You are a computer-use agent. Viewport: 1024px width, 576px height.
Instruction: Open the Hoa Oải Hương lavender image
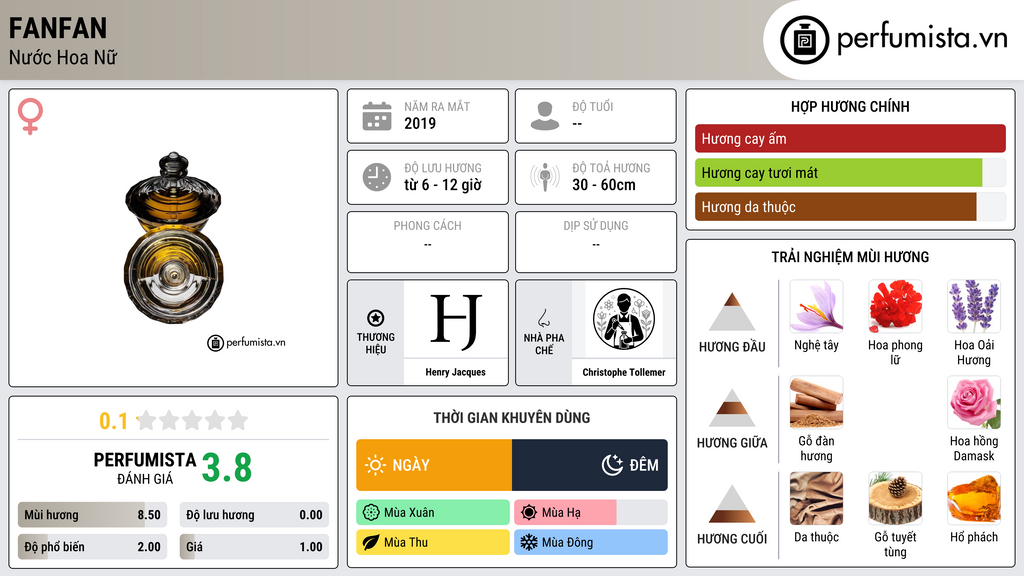[974, 307]
